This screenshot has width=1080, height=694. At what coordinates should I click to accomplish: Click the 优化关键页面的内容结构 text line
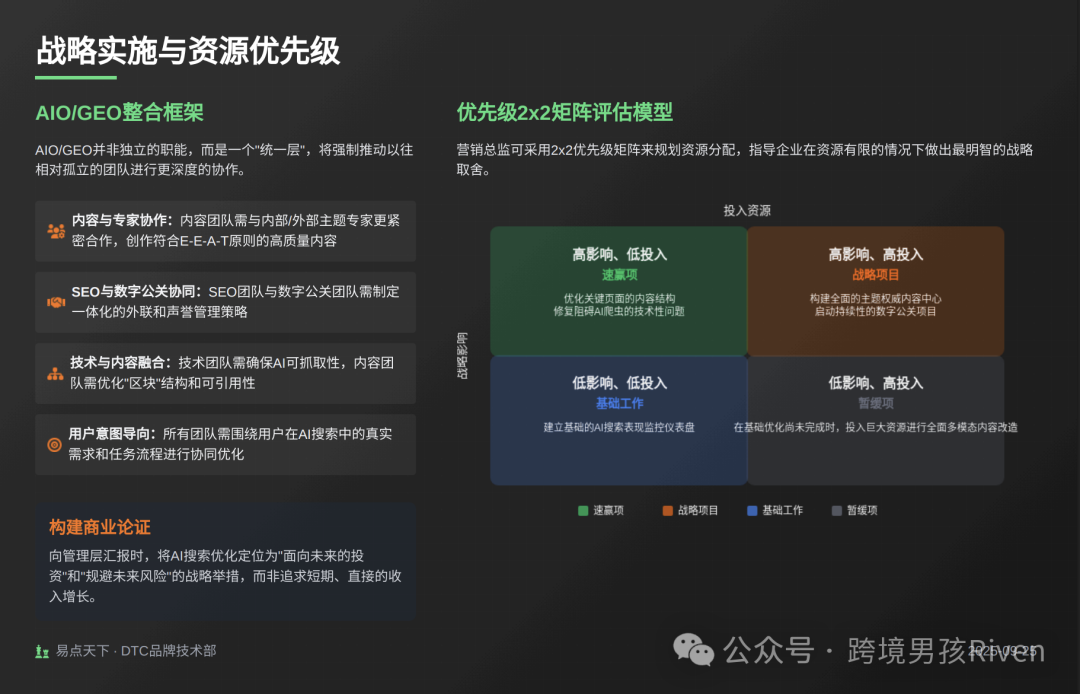(x=619, y=298)
